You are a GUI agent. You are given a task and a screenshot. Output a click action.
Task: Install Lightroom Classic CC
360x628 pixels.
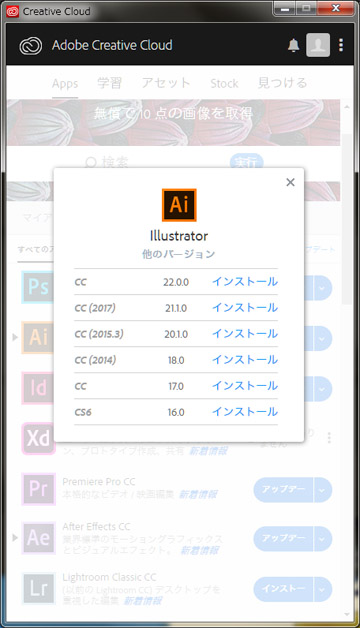[284, 589]
